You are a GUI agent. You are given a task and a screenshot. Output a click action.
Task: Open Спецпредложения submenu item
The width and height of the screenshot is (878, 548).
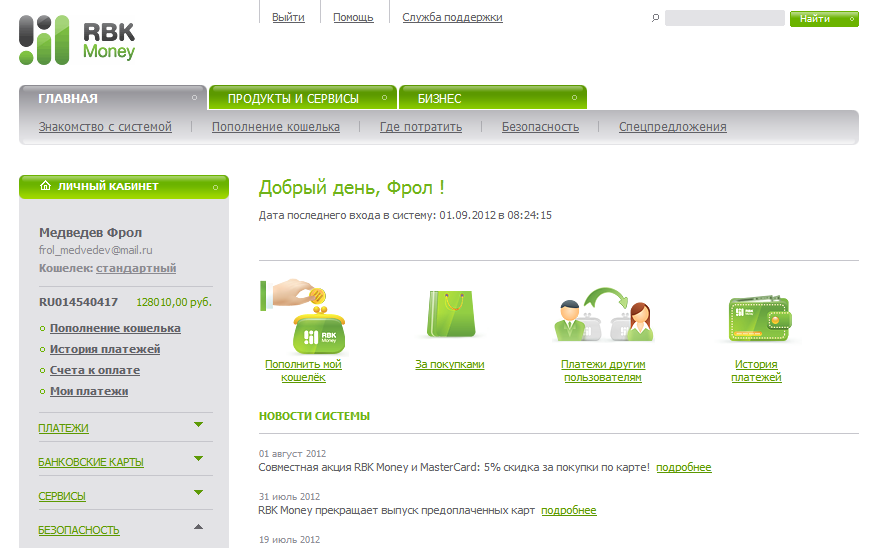click(672, 127)
